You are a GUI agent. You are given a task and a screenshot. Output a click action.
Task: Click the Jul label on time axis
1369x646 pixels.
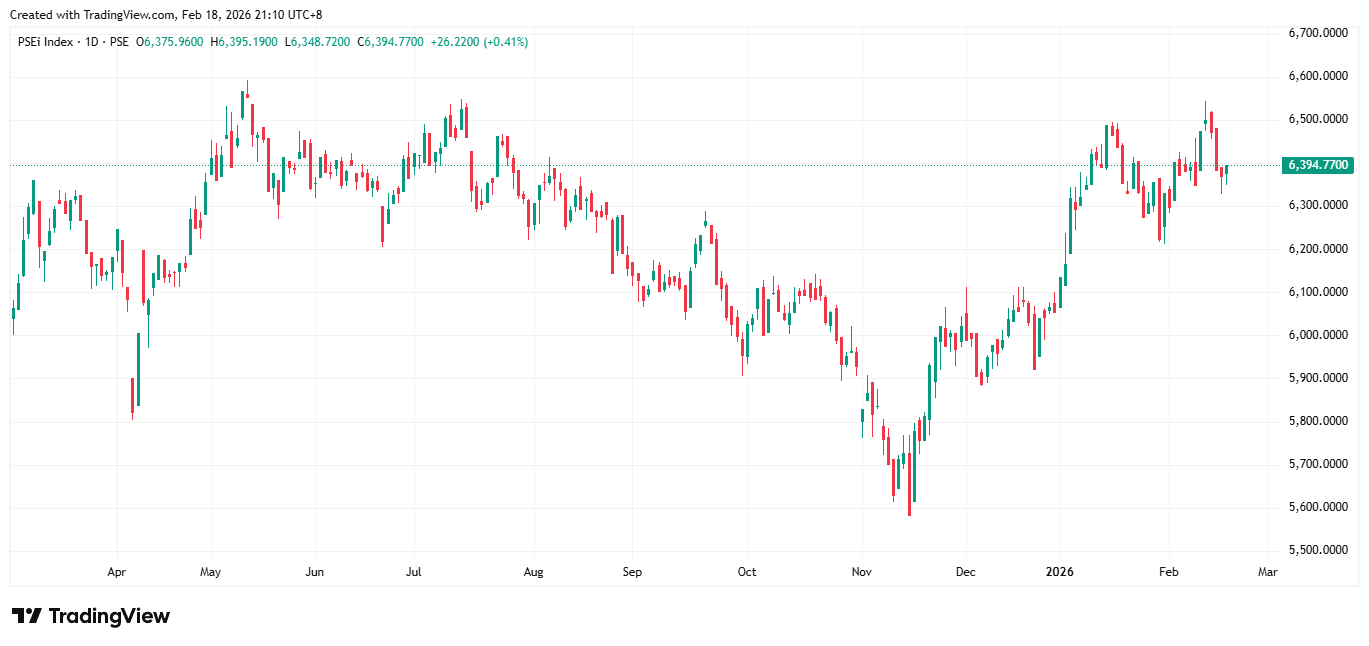413,572
